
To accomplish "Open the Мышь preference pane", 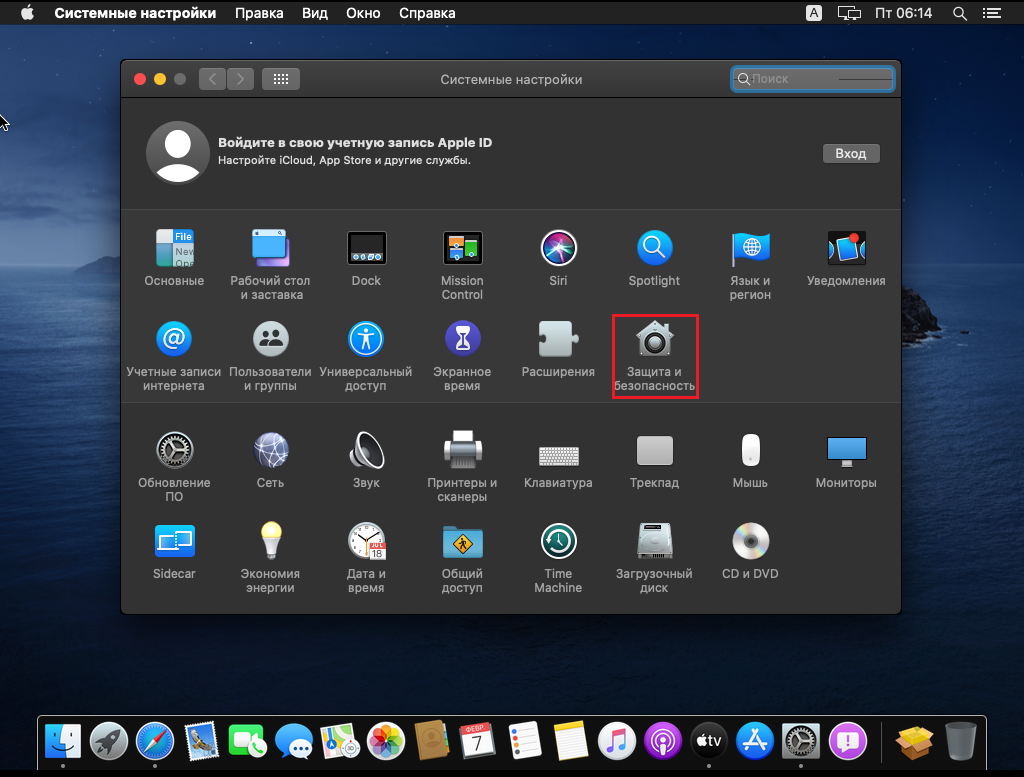I will [750, 450].
